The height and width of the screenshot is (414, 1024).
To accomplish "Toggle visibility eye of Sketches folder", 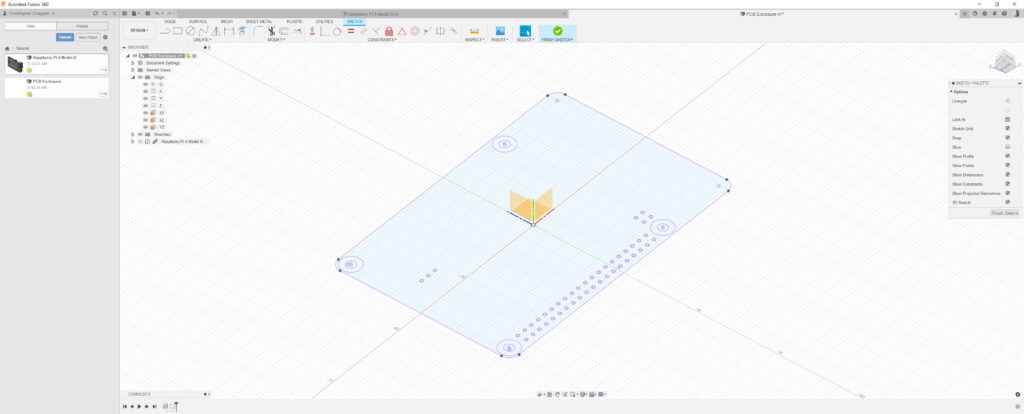I will click(x=140, y=134).
